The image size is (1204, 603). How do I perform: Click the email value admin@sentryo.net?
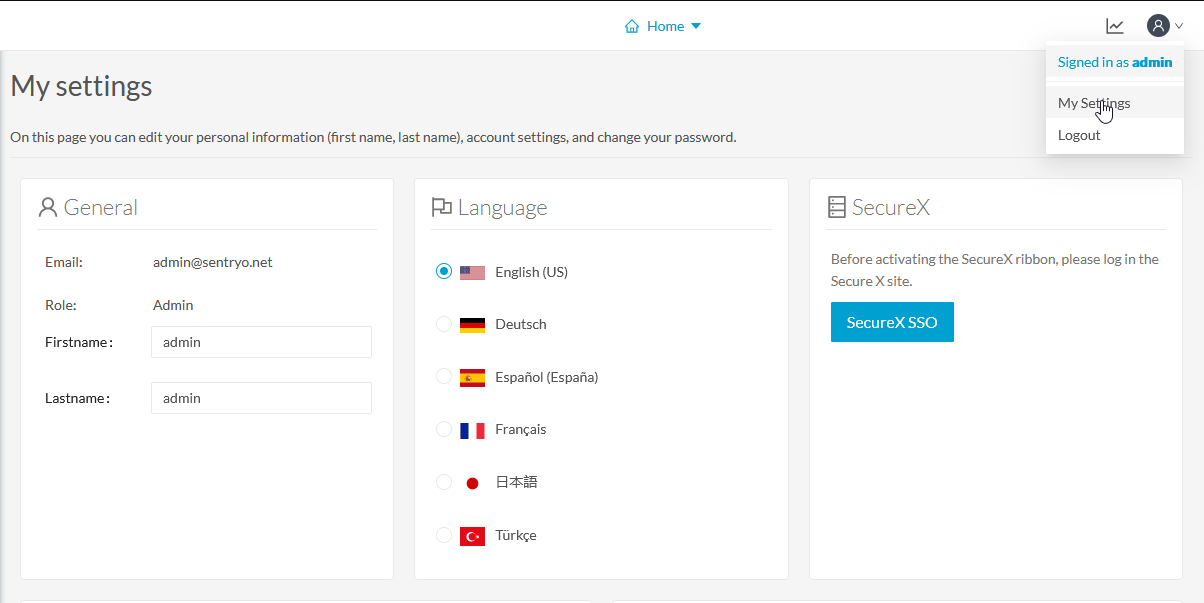click(213, 263)
